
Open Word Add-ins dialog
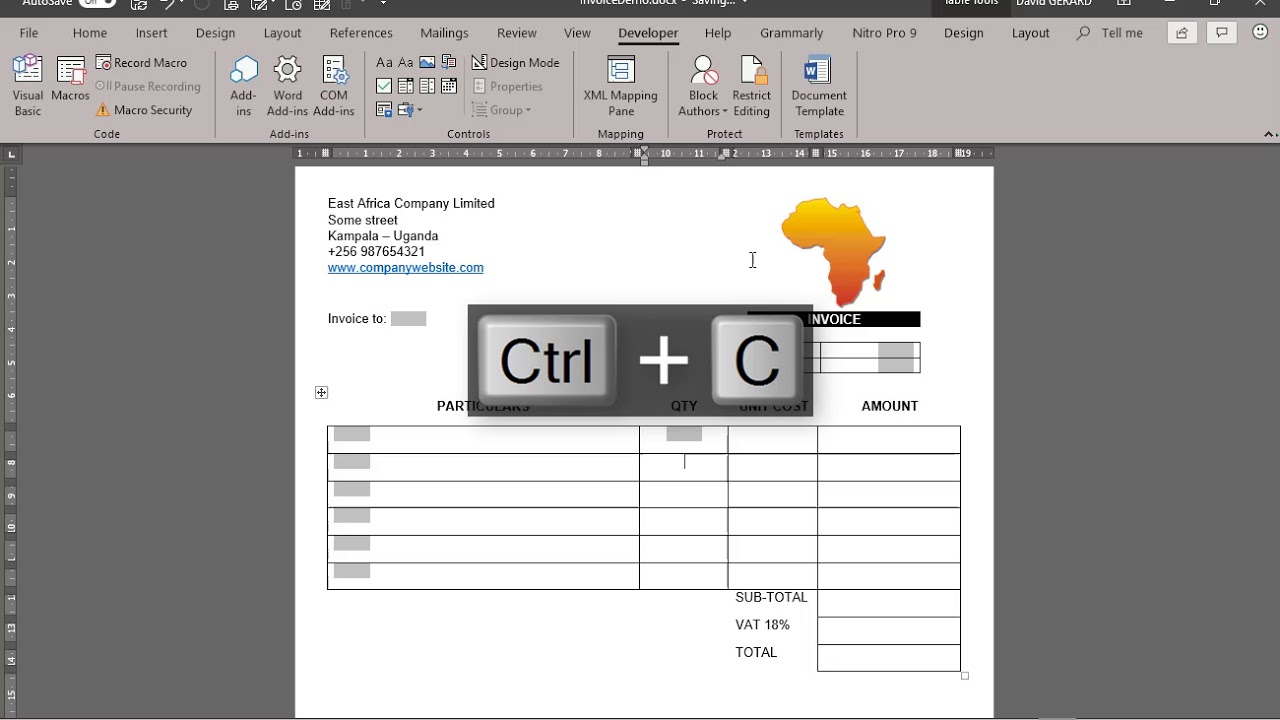pyautogui.click(x=288, y=86)
